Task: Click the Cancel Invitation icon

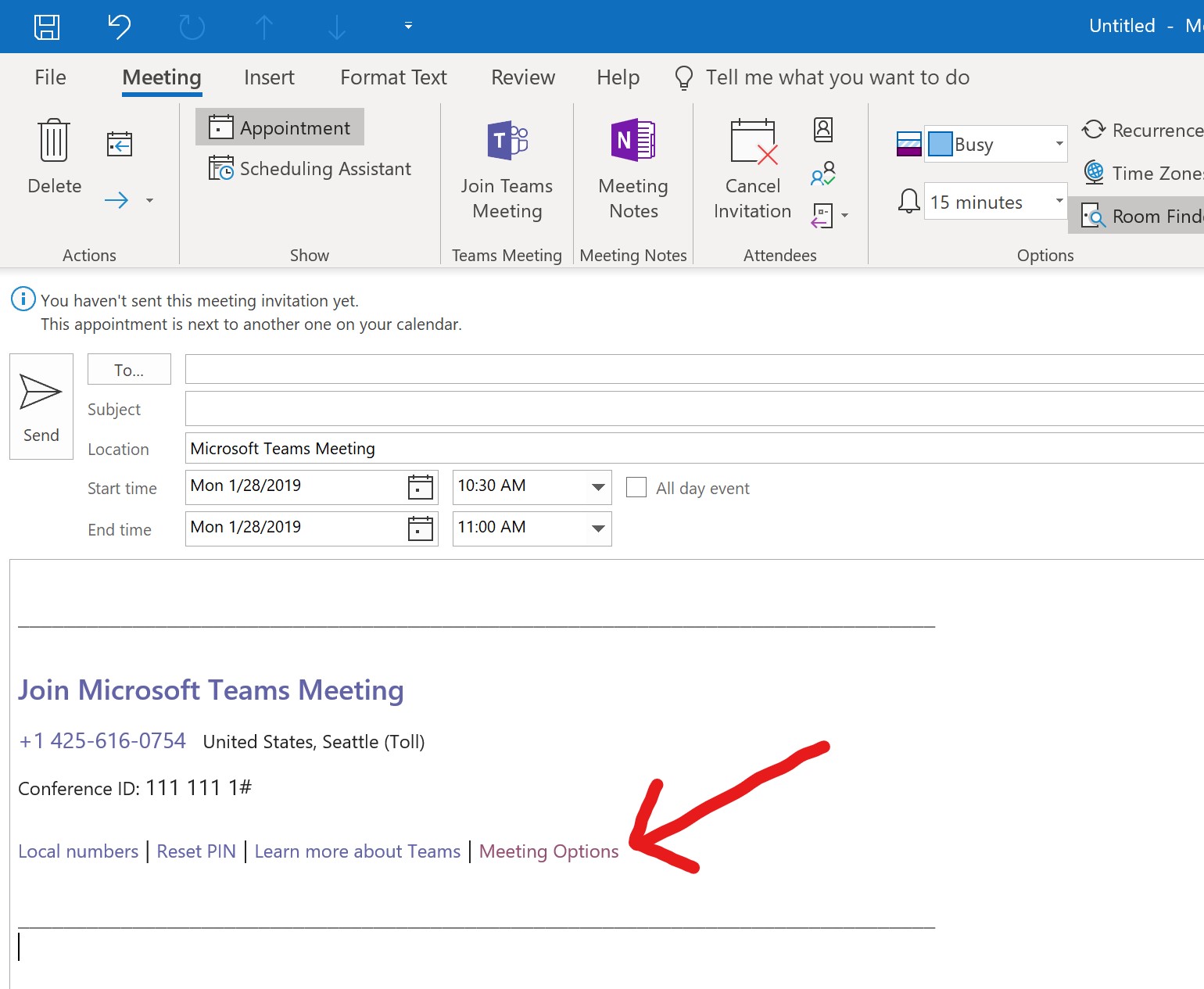Action: [752, 143]
